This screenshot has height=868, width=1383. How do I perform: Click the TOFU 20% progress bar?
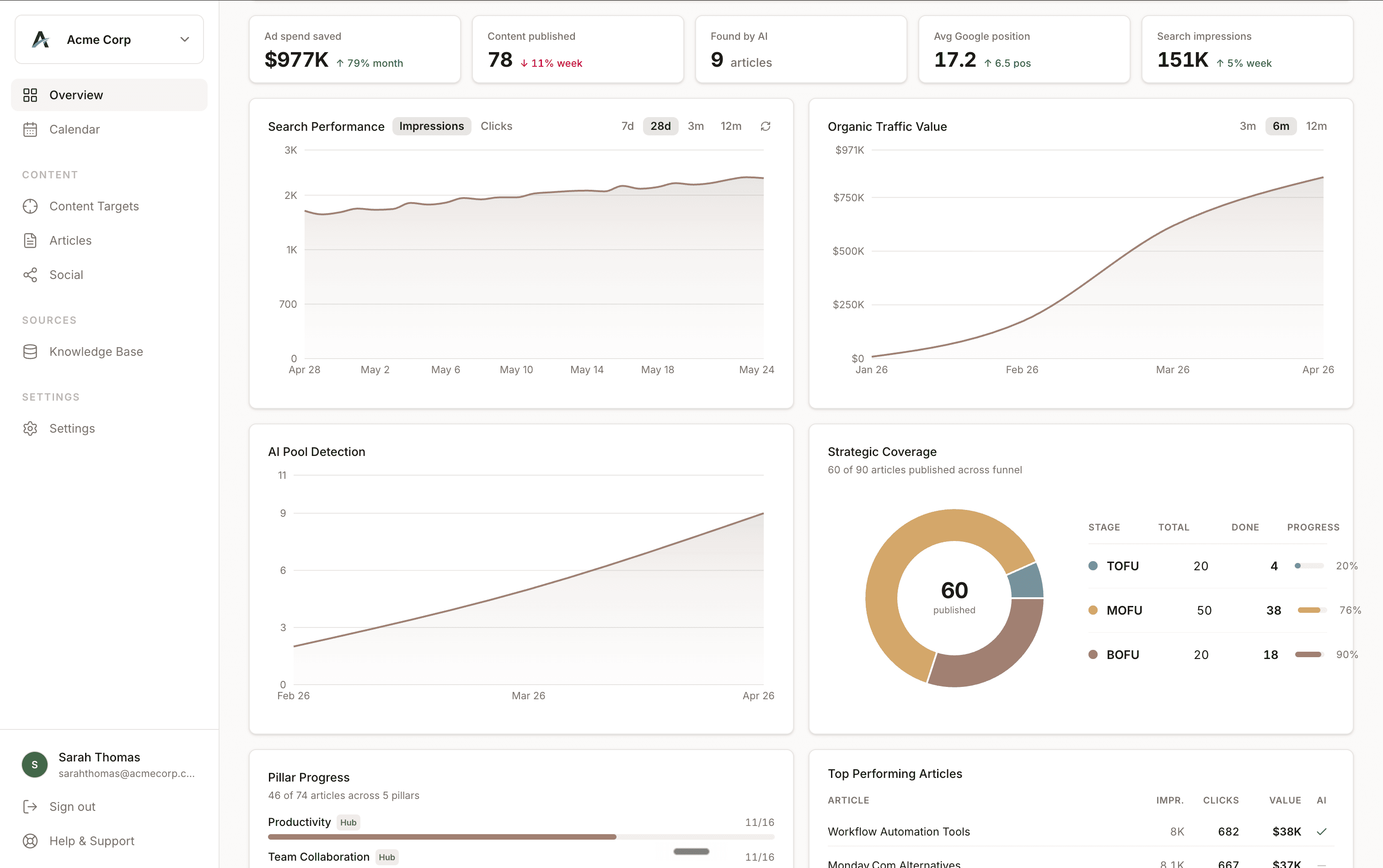click(1309, 566)
